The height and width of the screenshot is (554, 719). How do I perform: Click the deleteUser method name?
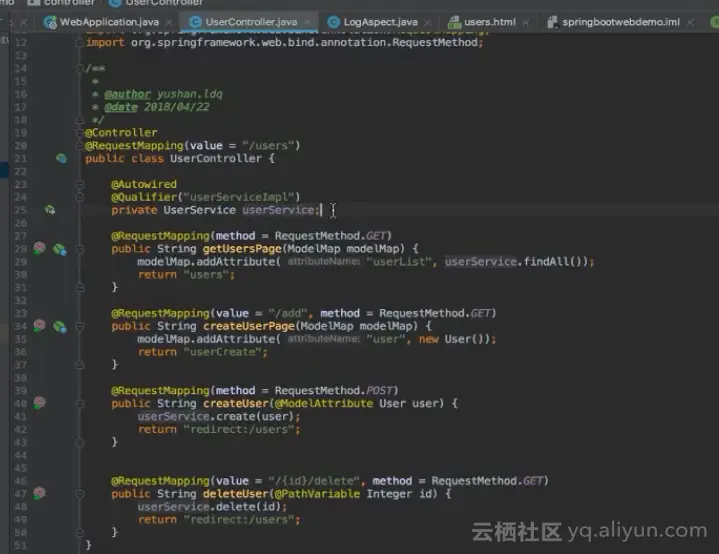pyautogui.click(x=236, y=494)
